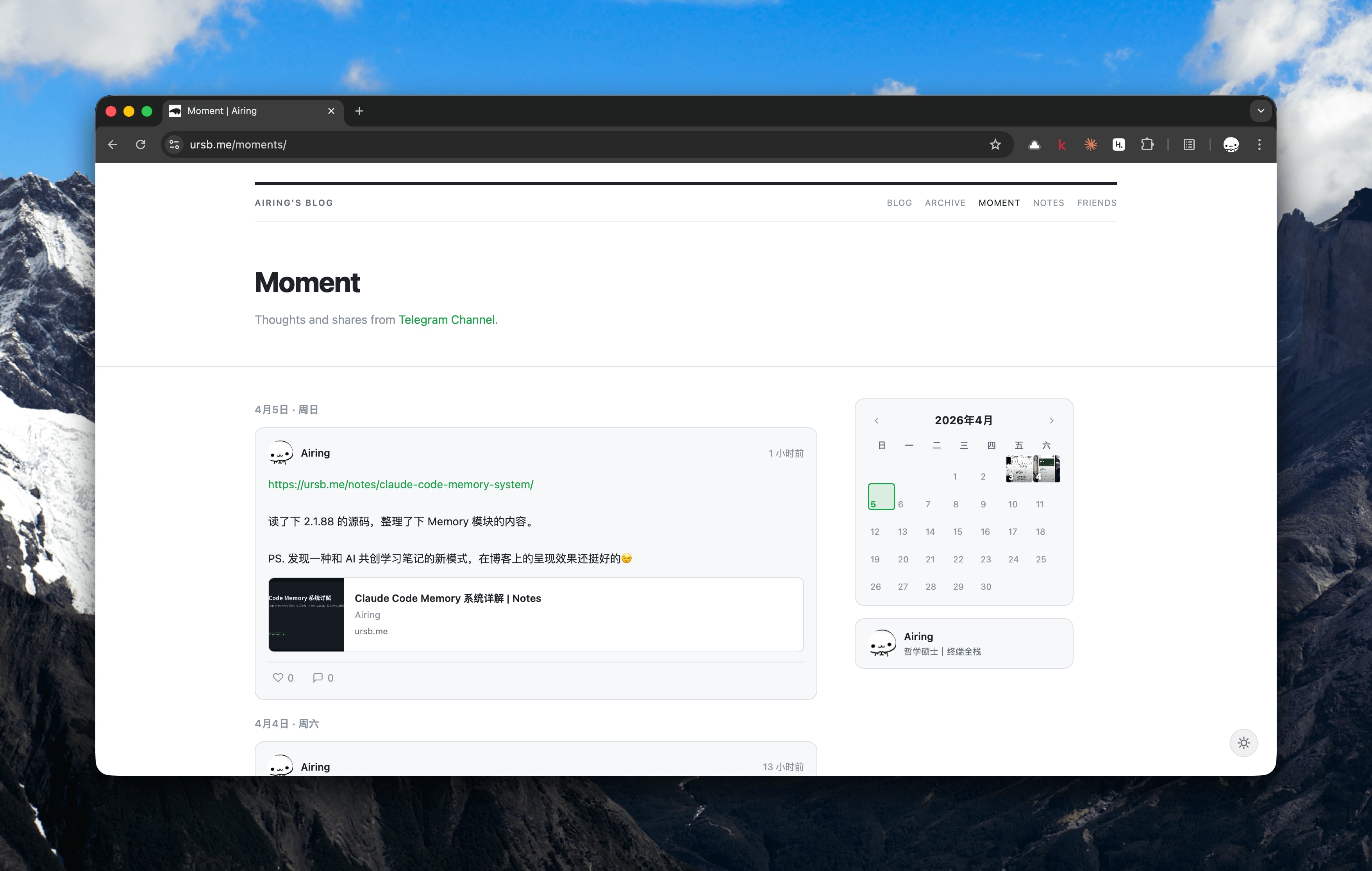The height and width of the screenshot is (871, 1372).
Task: Expand the tab search dropdown chevron
Action: click(1260, 111)
